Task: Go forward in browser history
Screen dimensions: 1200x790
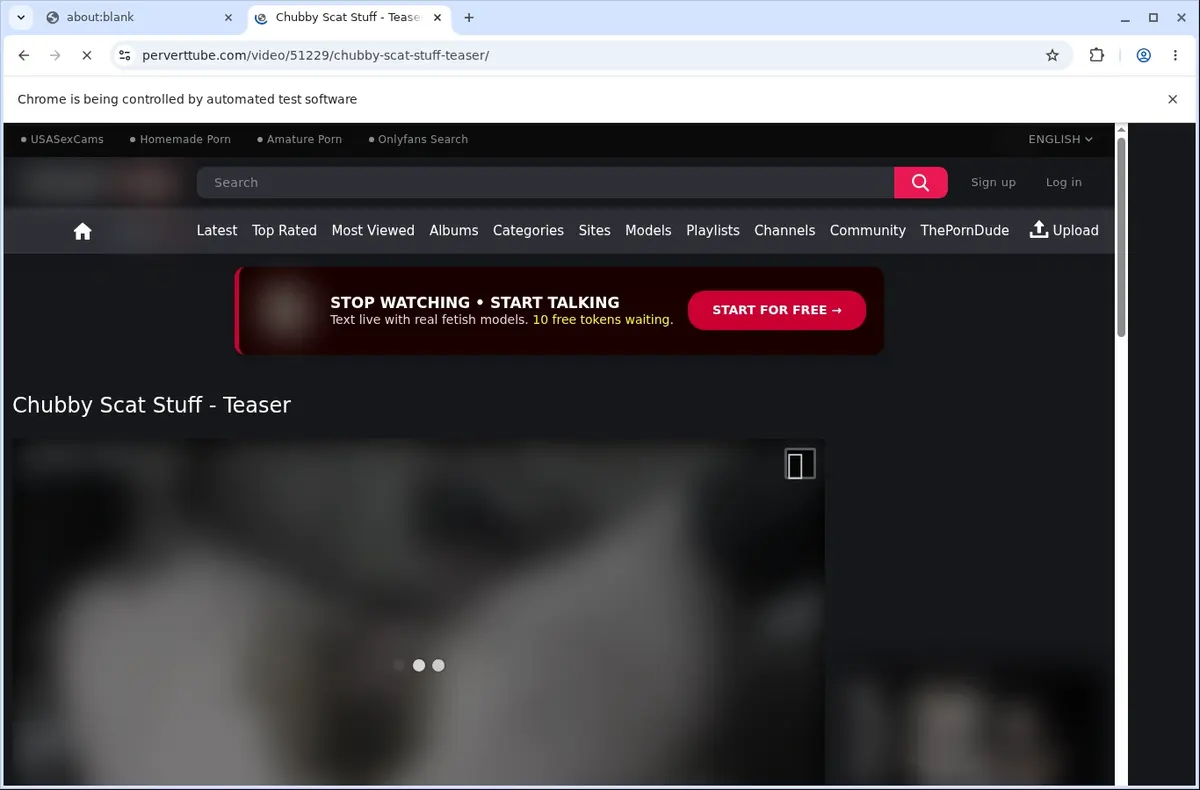Action: coord(55,55)
